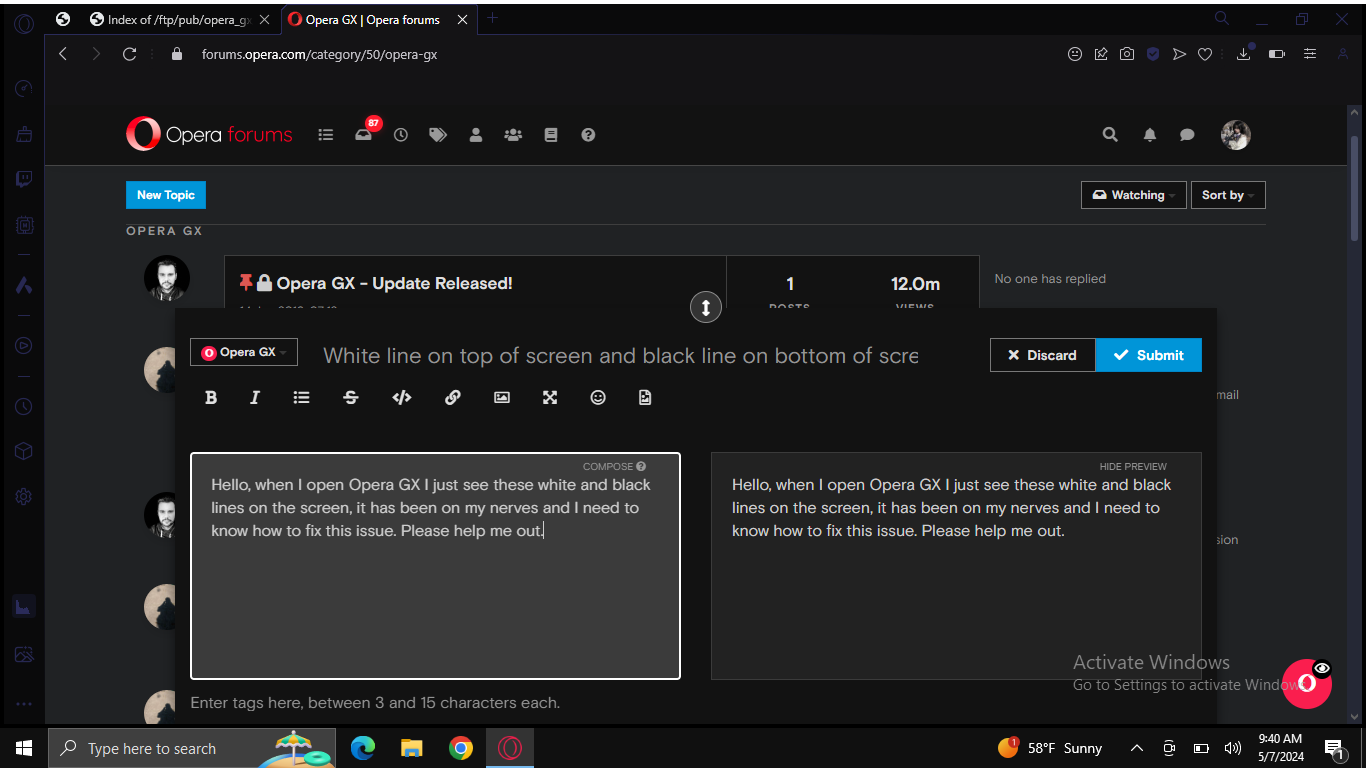Go to Opera forums home logo

coord(209,134)
